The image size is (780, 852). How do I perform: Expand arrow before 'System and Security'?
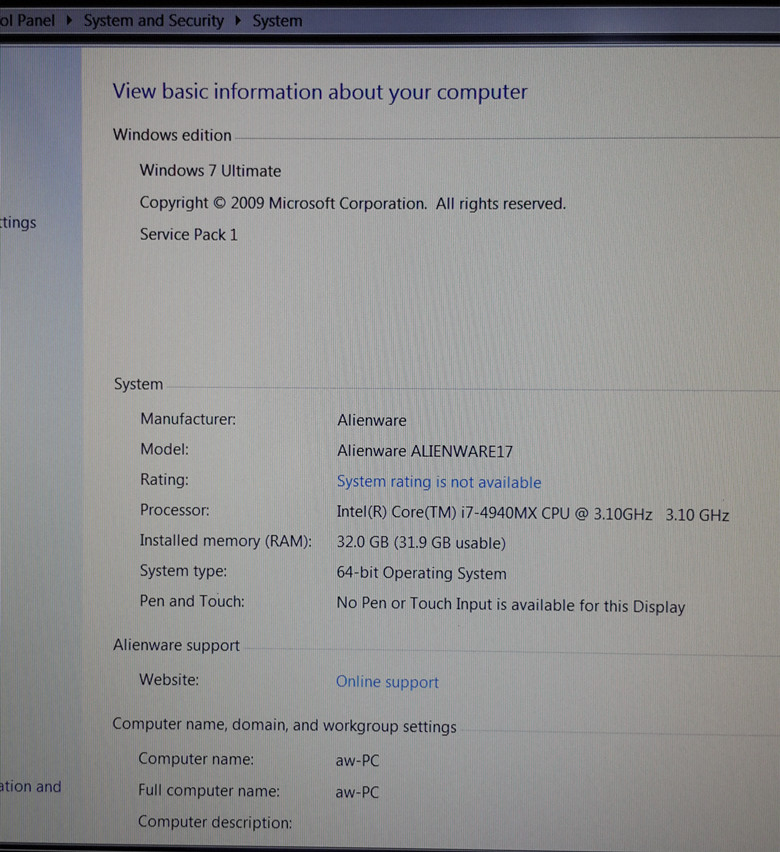pos(69,21)
